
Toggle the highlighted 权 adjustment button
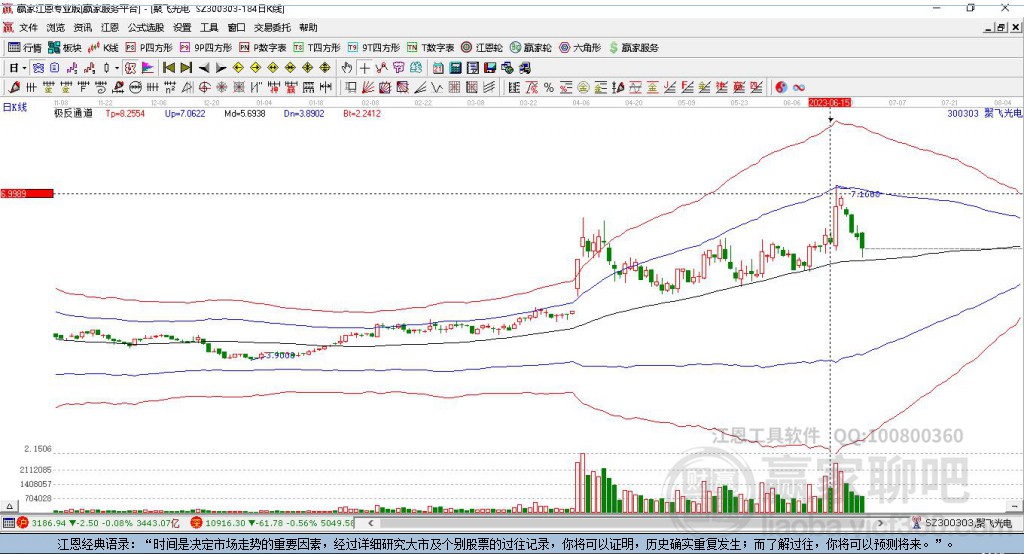click(x=131, y=67)
